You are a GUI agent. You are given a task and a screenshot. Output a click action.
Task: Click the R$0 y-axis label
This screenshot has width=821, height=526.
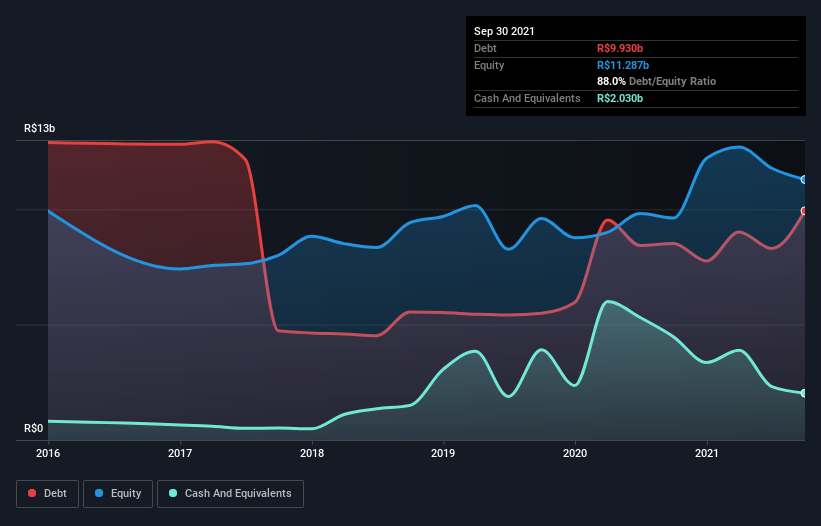(x=34, y=428)
